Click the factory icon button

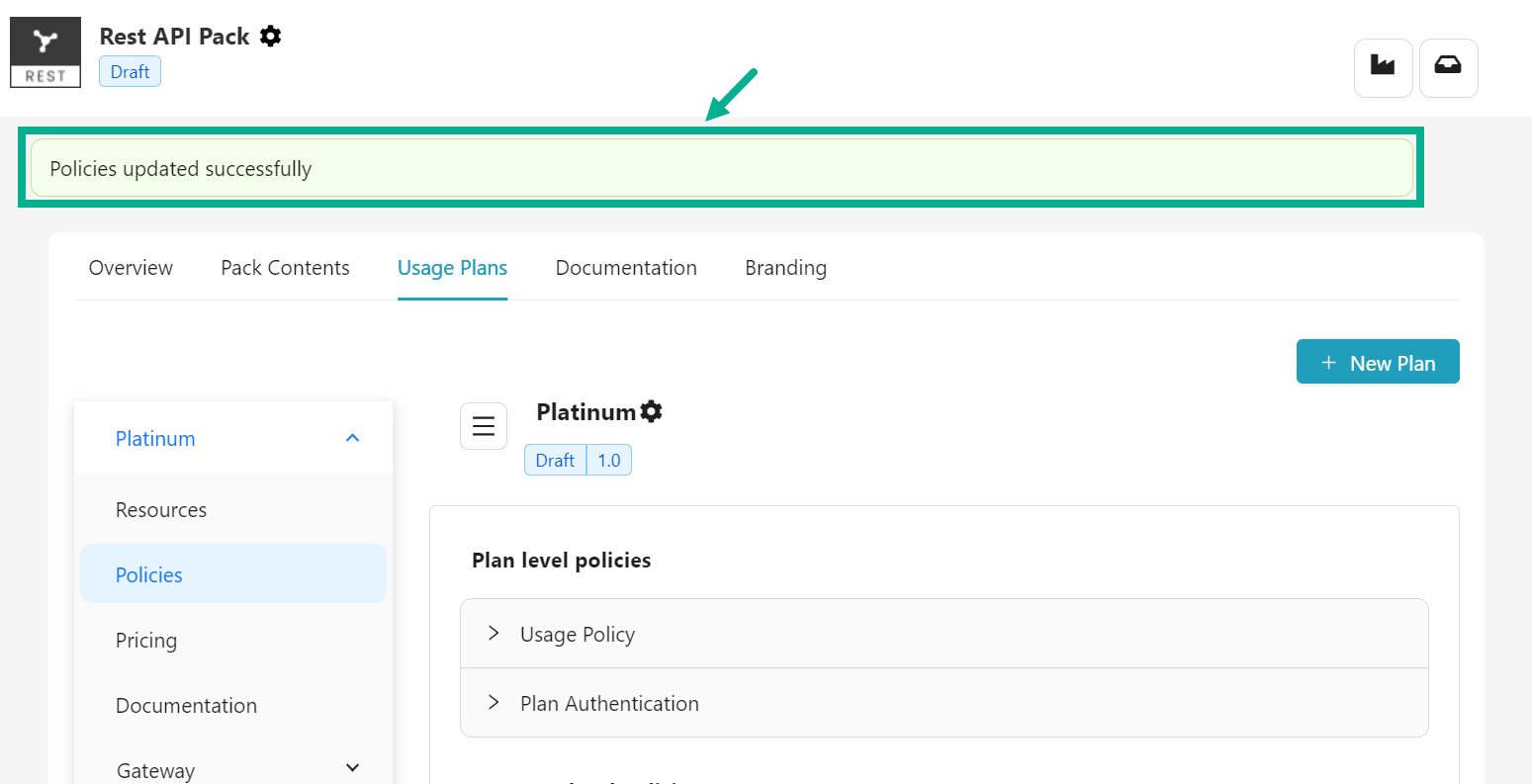1383,67
